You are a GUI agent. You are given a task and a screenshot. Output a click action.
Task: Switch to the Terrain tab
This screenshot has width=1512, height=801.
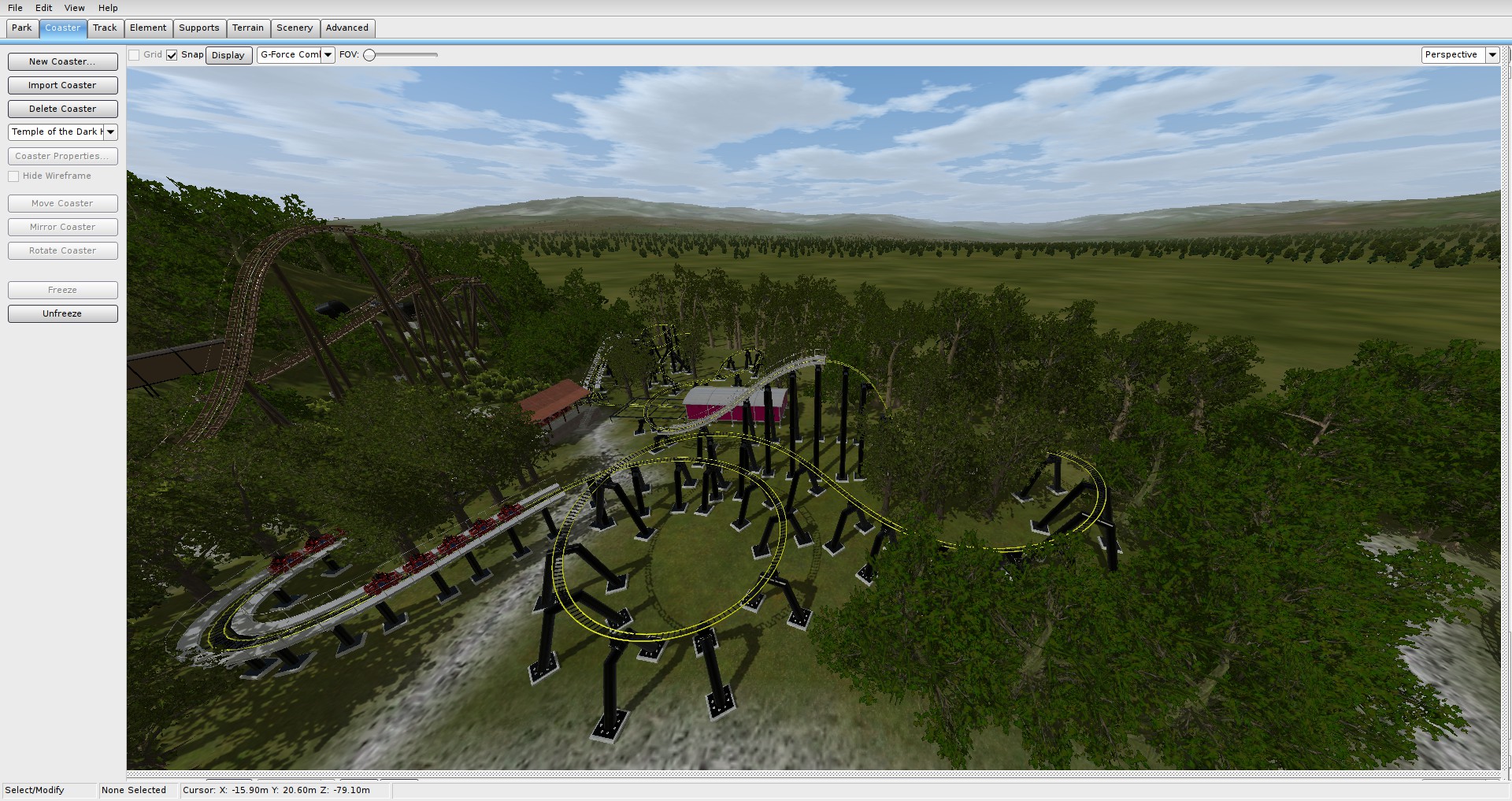[x=247, y=28]
